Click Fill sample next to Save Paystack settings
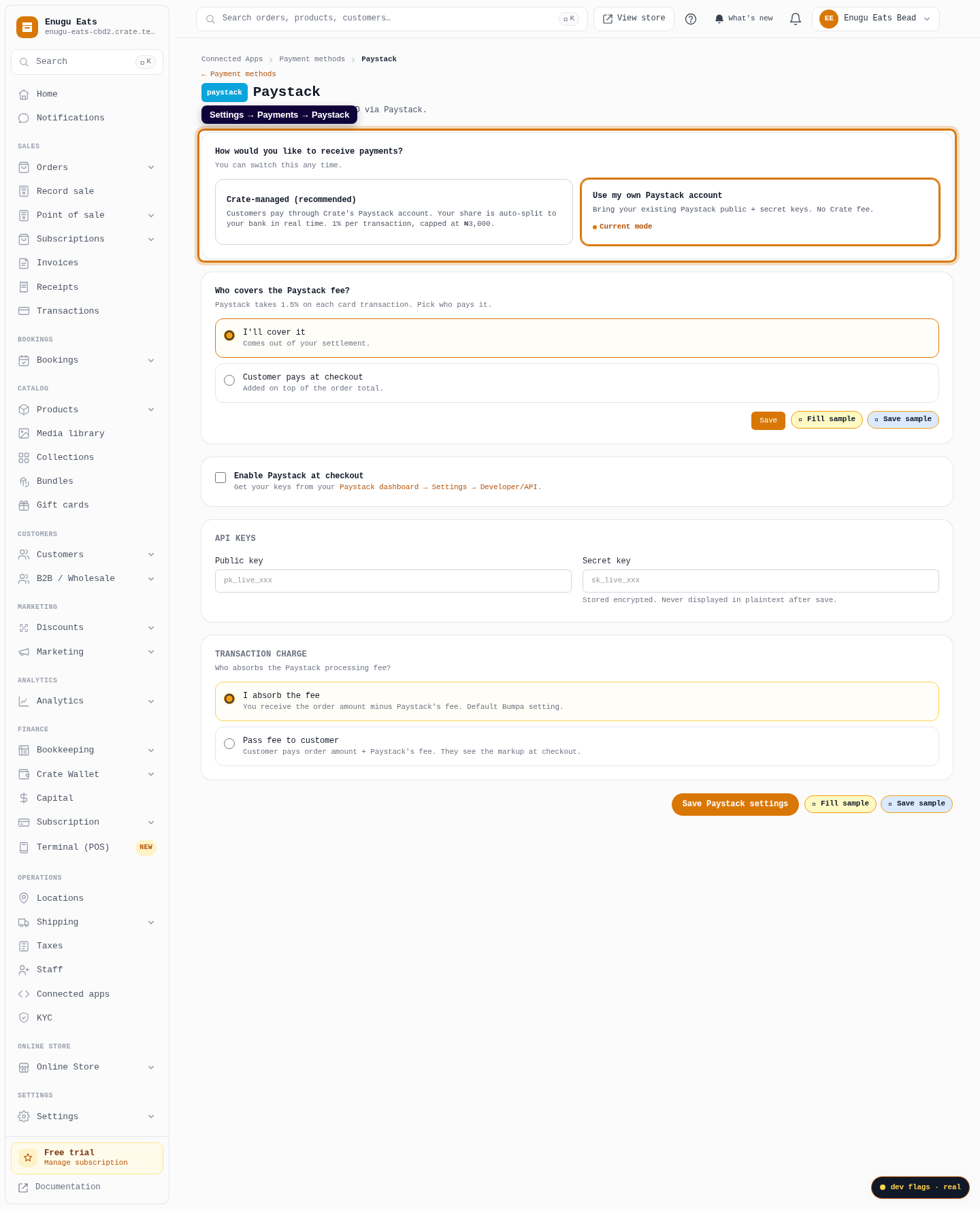Screen dimensions: 980x1209 click(840, 804)
